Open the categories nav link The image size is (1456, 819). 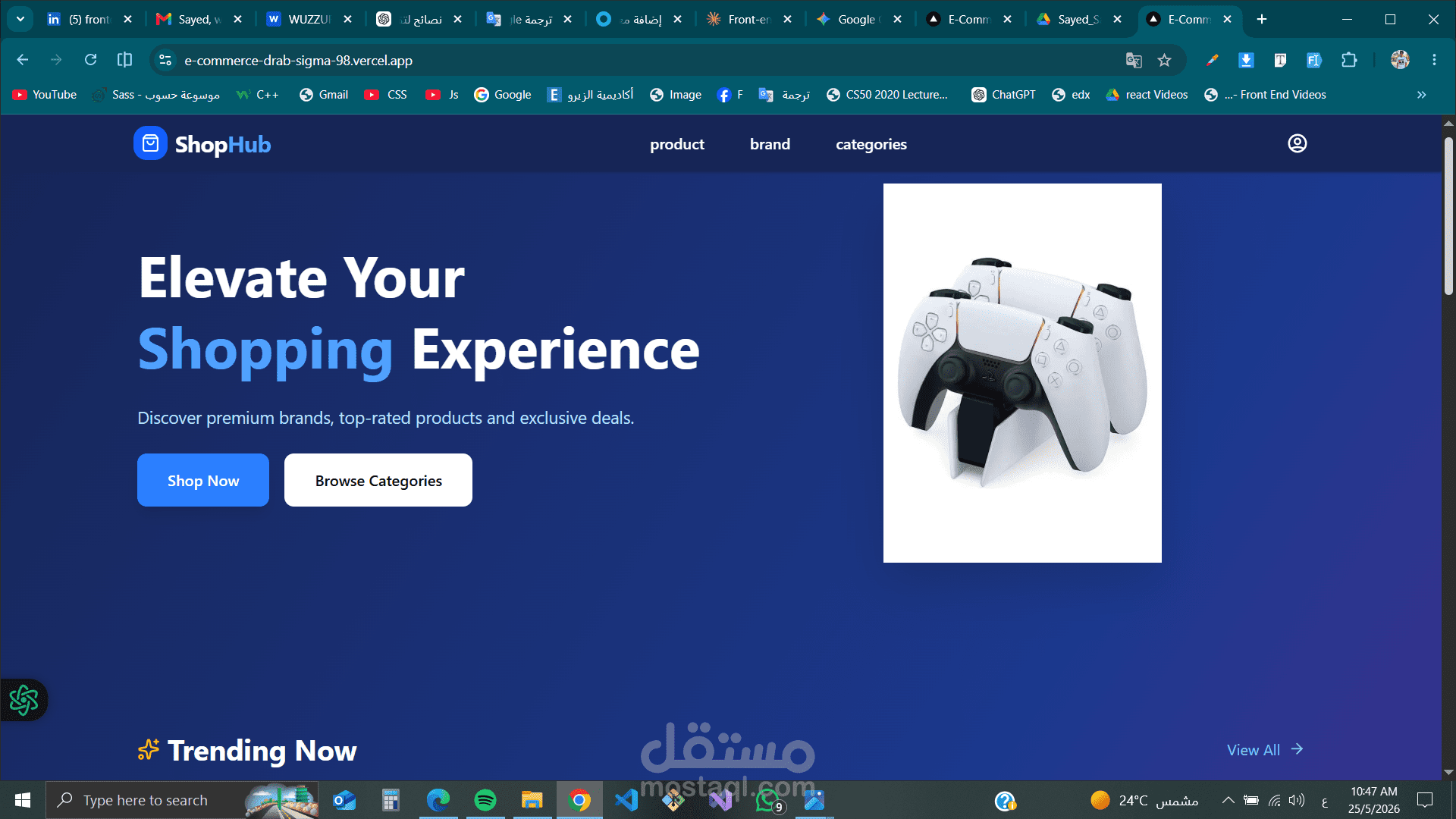871,144
